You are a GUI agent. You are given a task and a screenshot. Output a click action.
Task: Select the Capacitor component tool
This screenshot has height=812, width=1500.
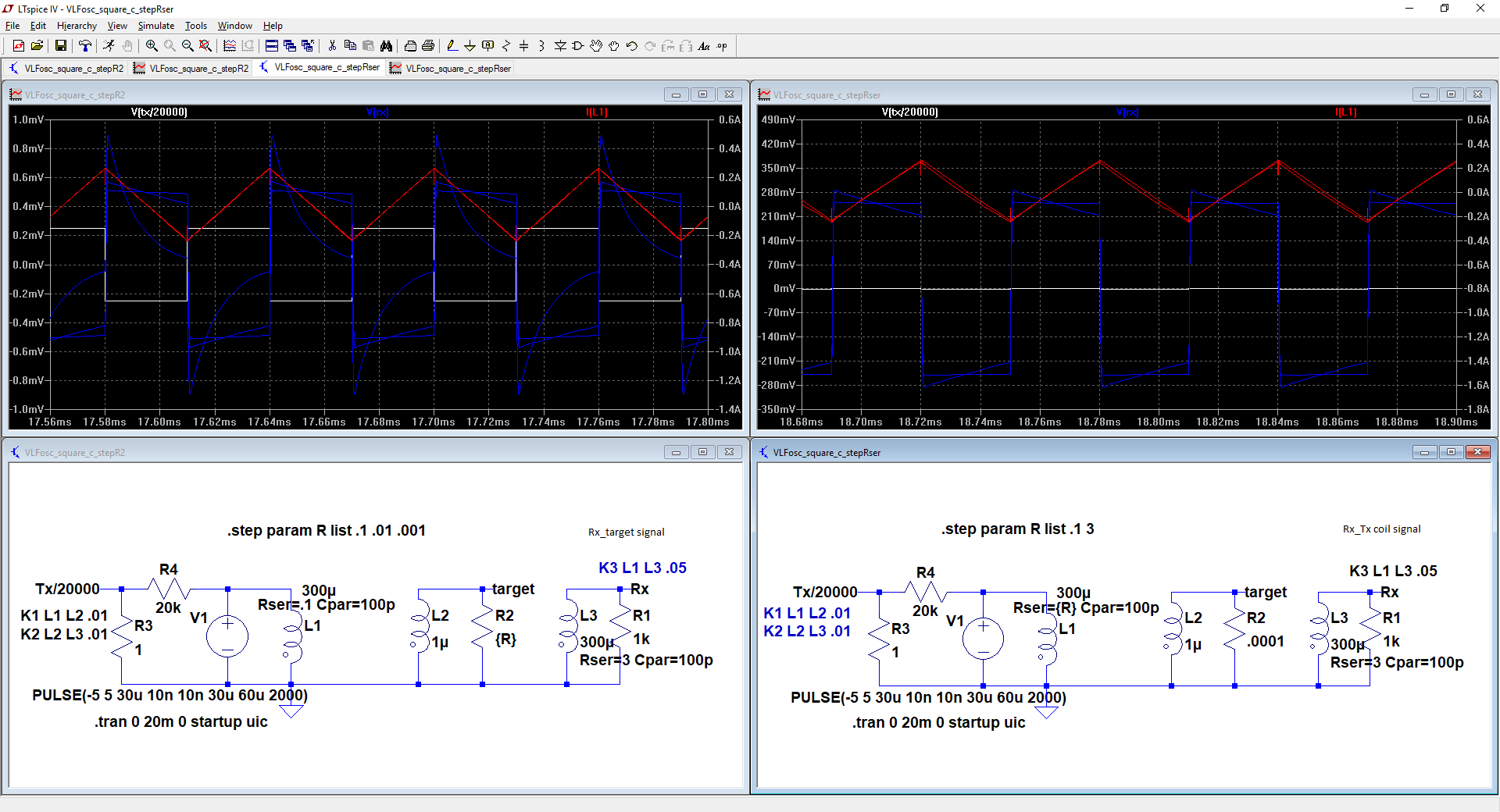pos(523,46)
